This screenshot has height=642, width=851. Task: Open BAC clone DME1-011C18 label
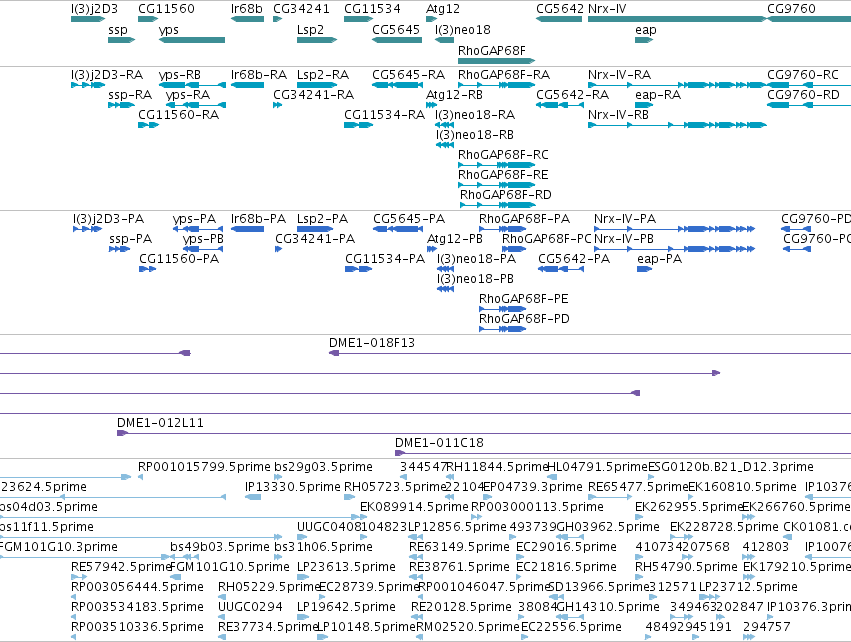click(x=439, y=443)
